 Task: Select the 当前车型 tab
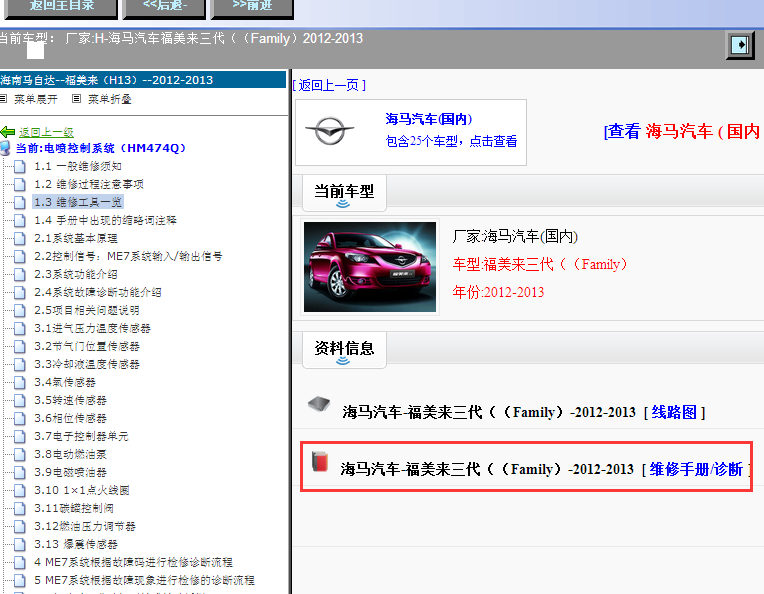pyautogui.click(x=344, y=193)
